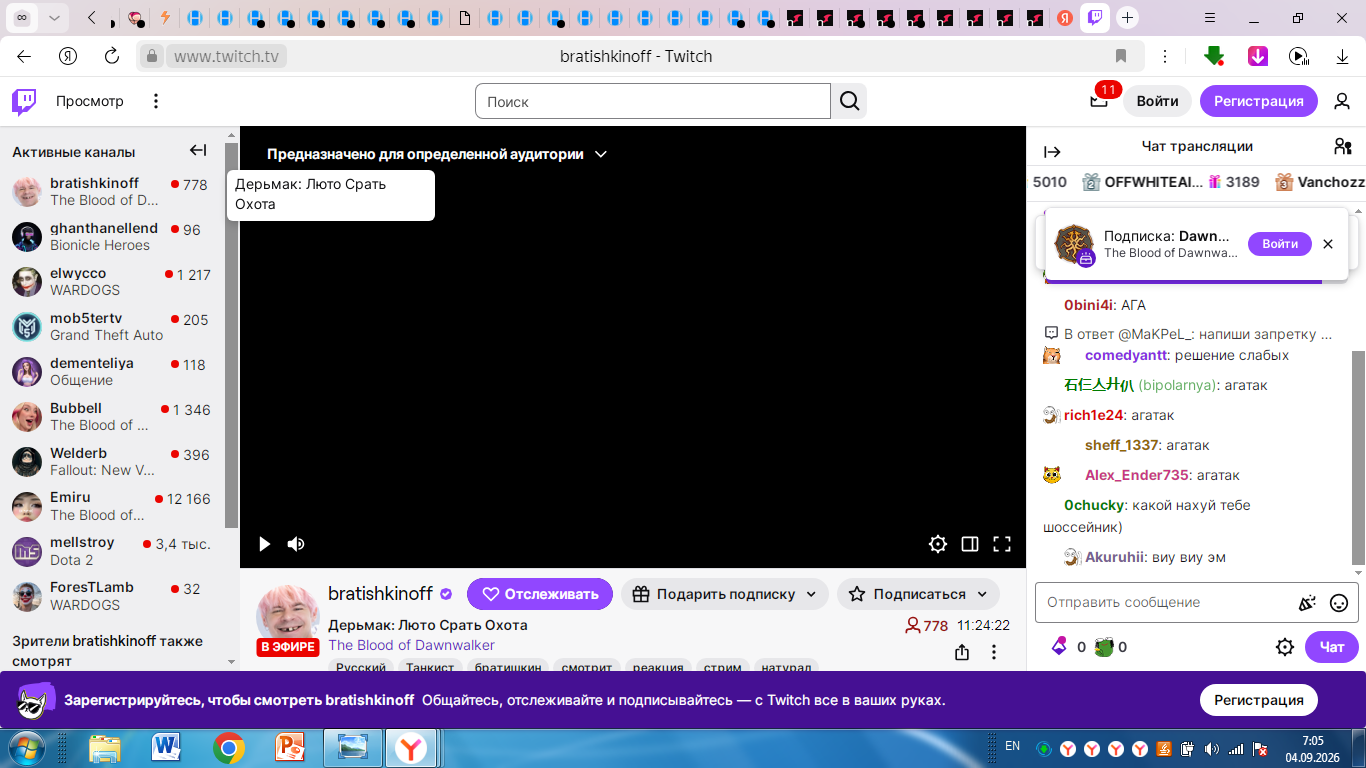Open emote picker in chat input

point(1339,603)
